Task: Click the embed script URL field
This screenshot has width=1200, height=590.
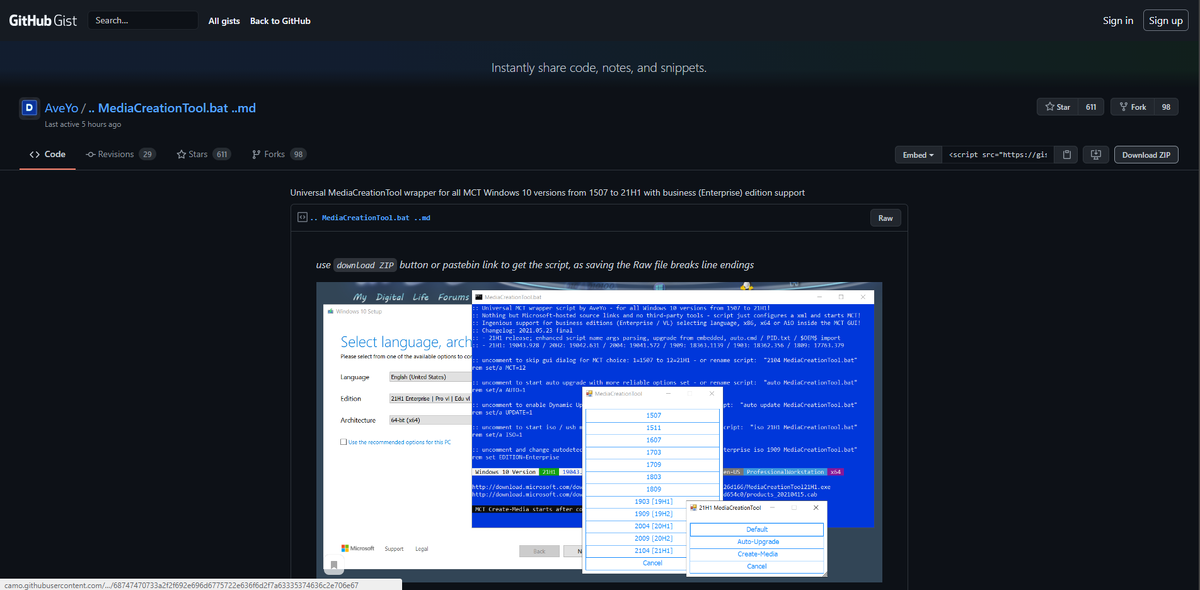Action: pos(998,155)
